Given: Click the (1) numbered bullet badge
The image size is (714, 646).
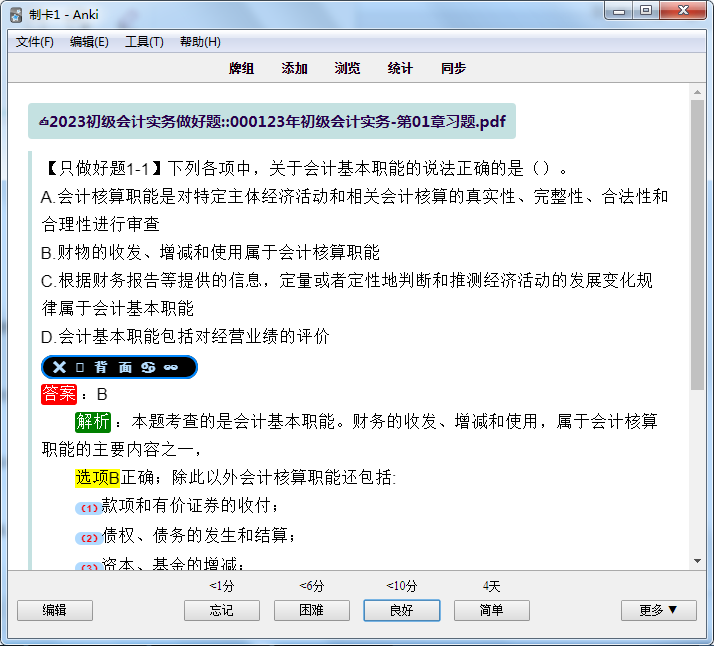Looking at the screenshot, I should pos(88,508).
